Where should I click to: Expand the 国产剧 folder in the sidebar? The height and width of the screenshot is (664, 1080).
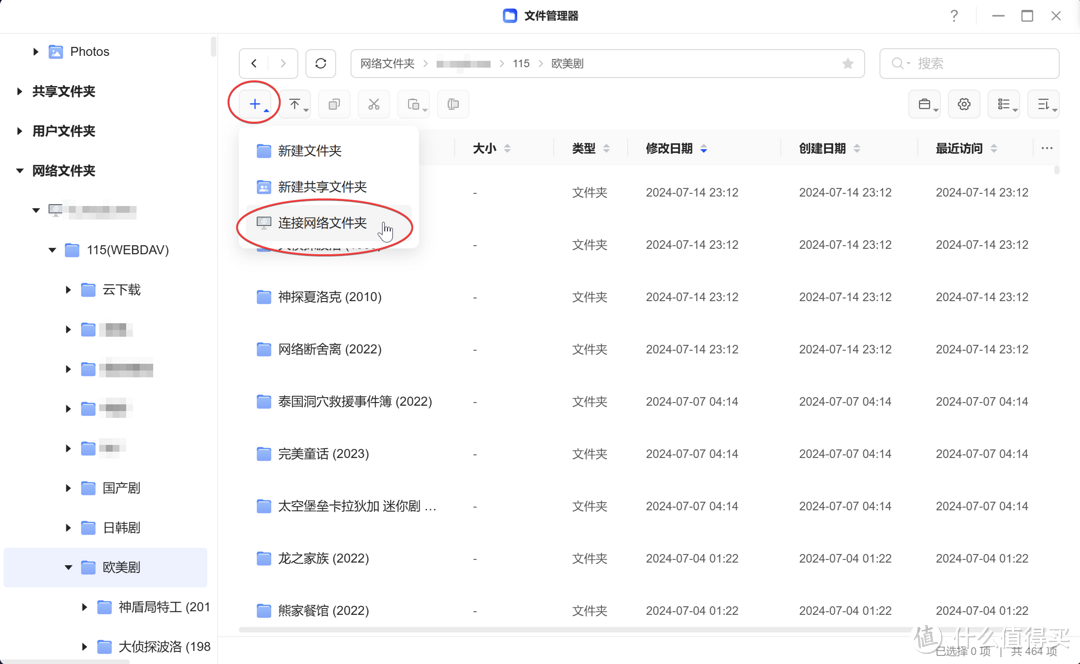(x=66, y=488)
